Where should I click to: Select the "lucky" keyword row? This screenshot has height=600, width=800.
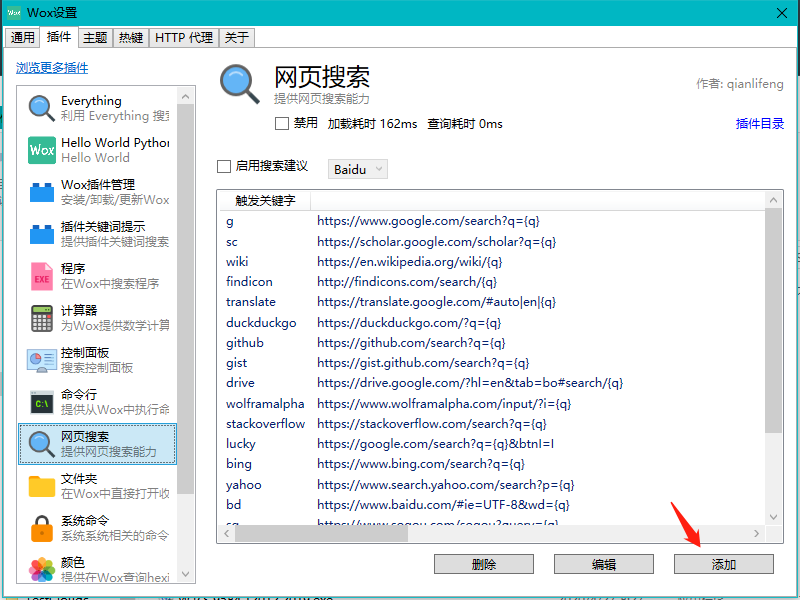click(492, 444)
